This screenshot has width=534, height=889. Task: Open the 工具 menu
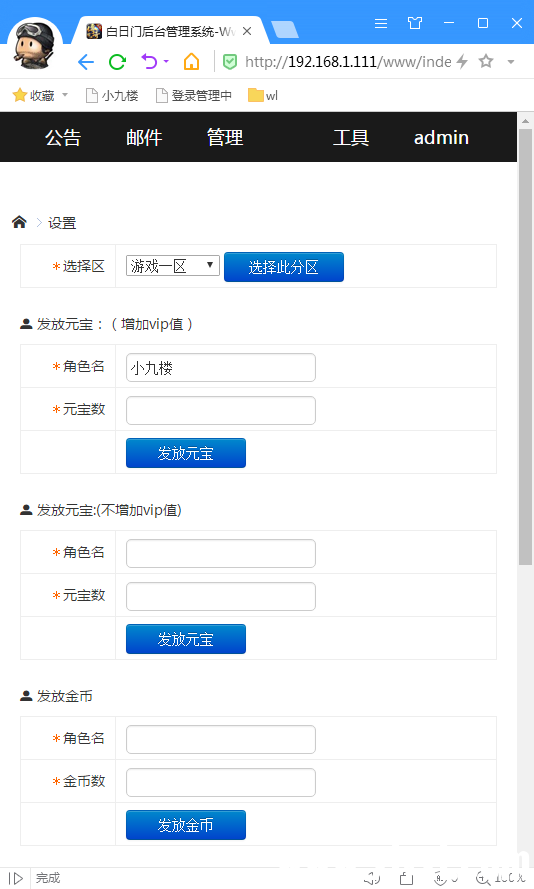pyautogui.click(x=351, y=137)
